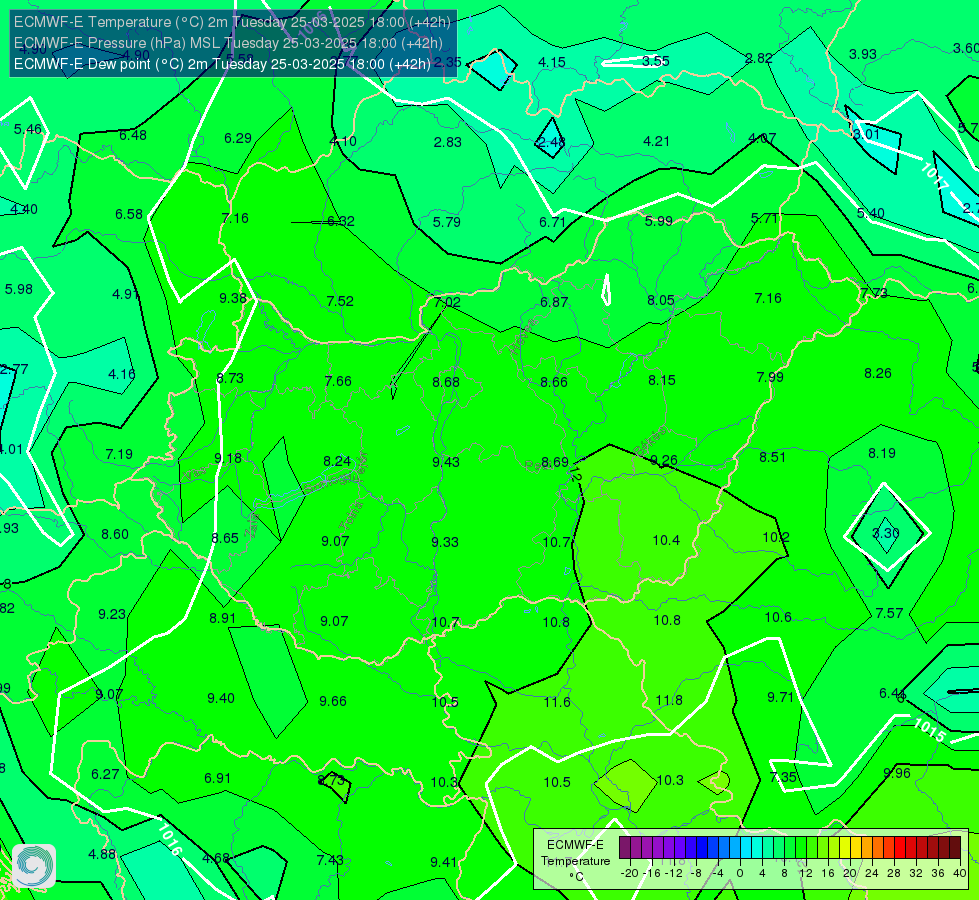979x900 pixels.
Task: Click the 7.02 temperature value
Action: point(447,302)
